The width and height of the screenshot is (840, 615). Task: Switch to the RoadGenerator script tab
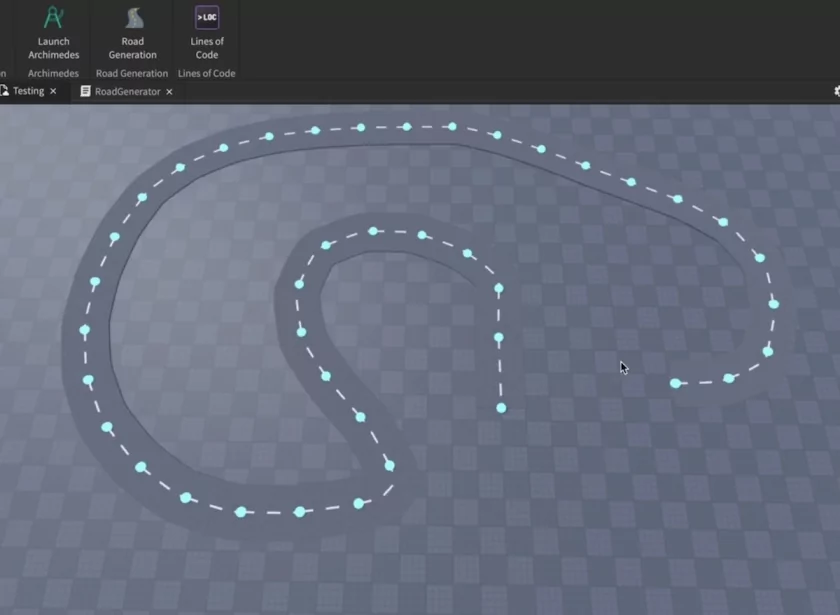tap(127, 91)
